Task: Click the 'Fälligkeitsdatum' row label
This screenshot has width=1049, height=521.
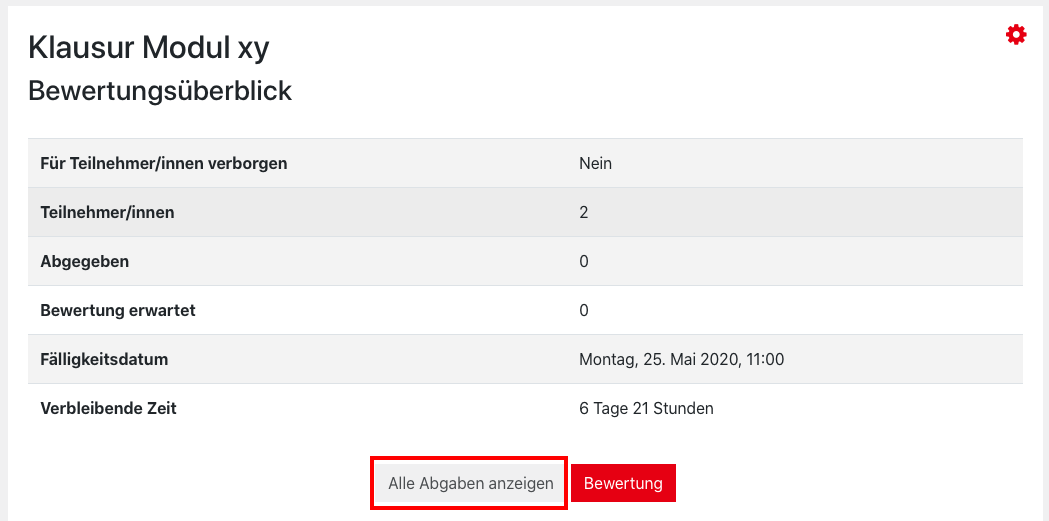Action: (104, 359)
